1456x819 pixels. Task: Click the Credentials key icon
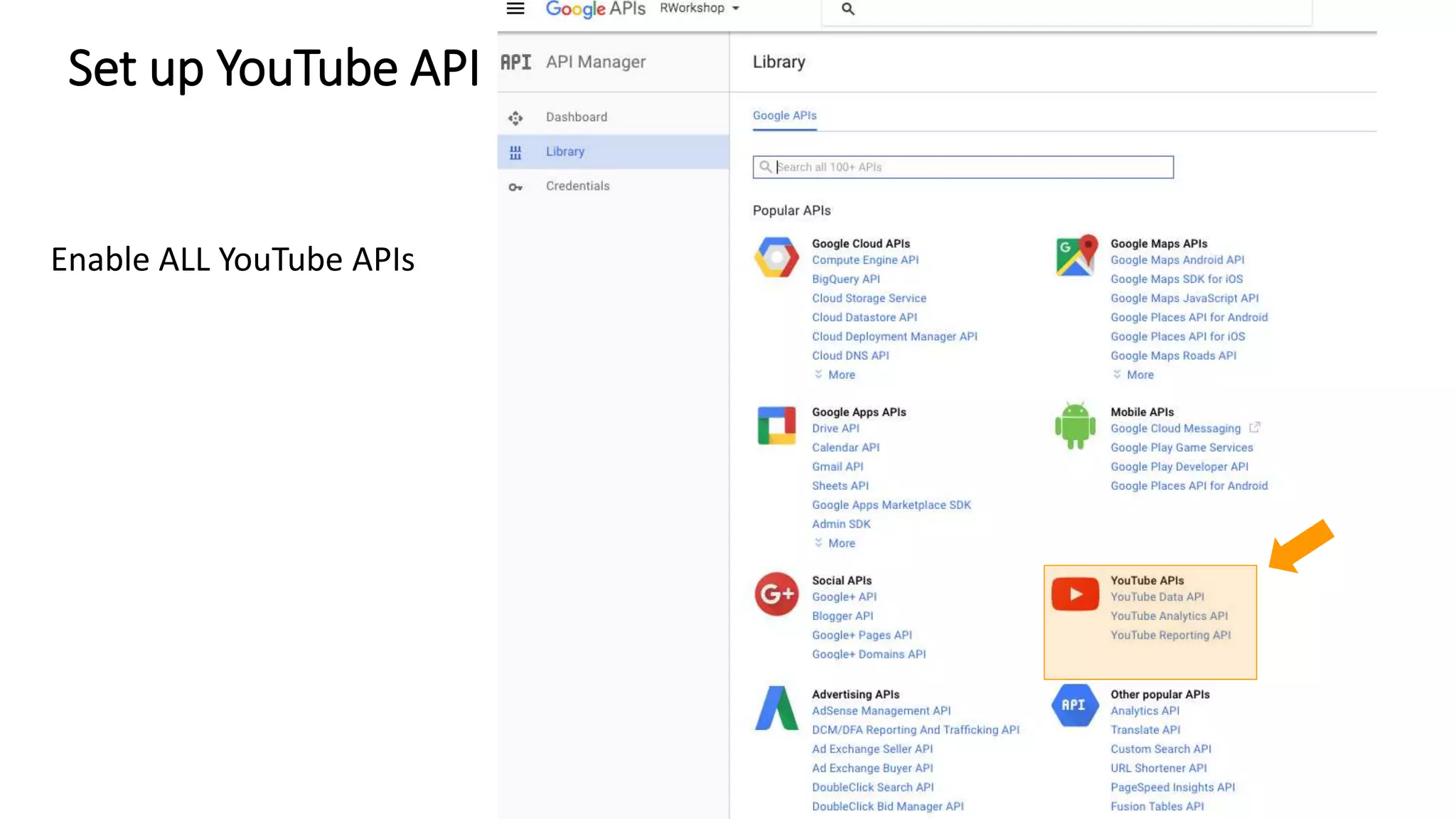tap(515, 187)
